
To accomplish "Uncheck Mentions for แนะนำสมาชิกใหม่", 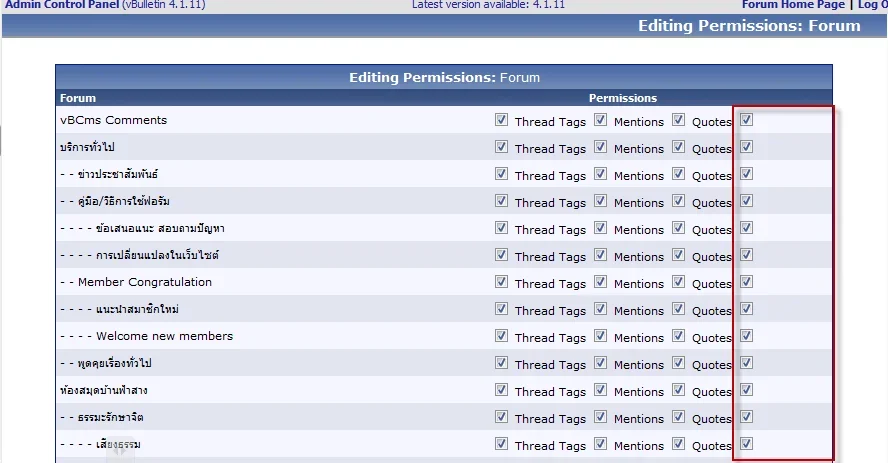I will tap(600, 308).
